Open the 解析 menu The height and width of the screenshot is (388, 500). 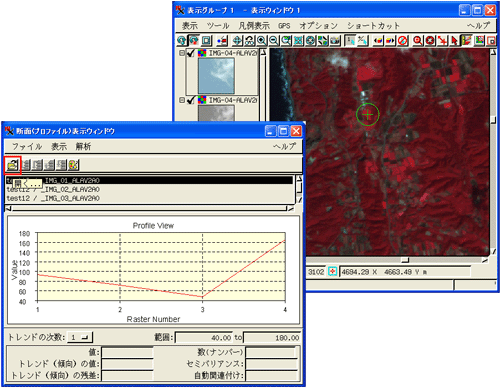[x=83, y=147]
